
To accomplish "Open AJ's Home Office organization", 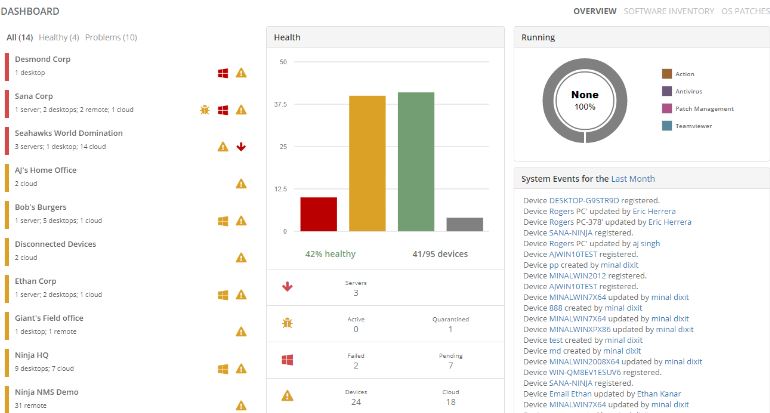I will 46,170.
